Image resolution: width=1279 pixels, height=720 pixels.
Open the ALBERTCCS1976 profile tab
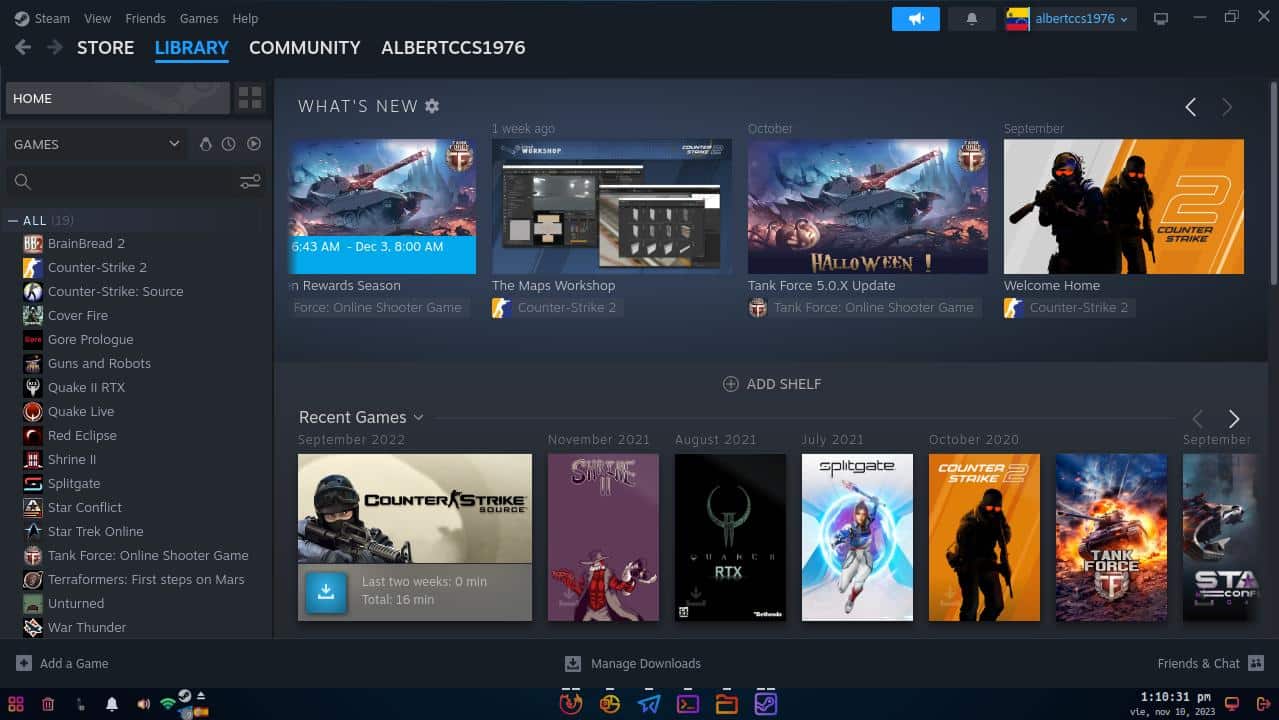coord(453,47)
